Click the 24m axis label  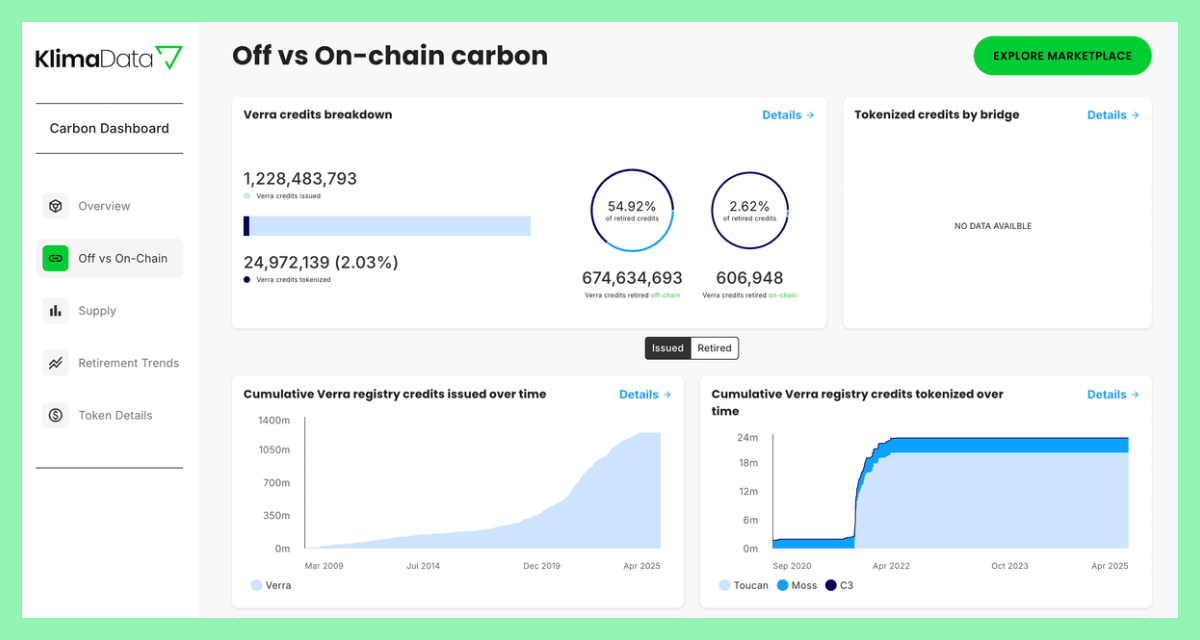point(748,438)
